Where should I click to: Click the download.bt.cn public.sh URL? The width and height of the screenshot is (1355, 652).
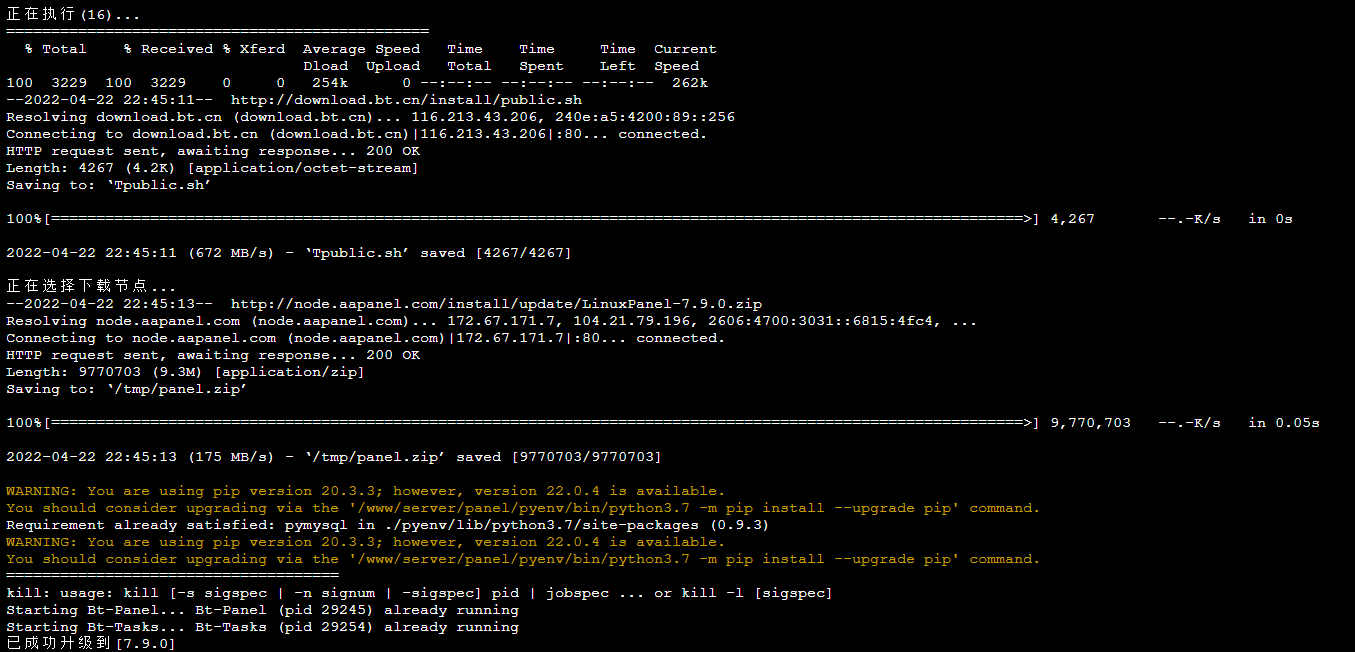point(406,100)
